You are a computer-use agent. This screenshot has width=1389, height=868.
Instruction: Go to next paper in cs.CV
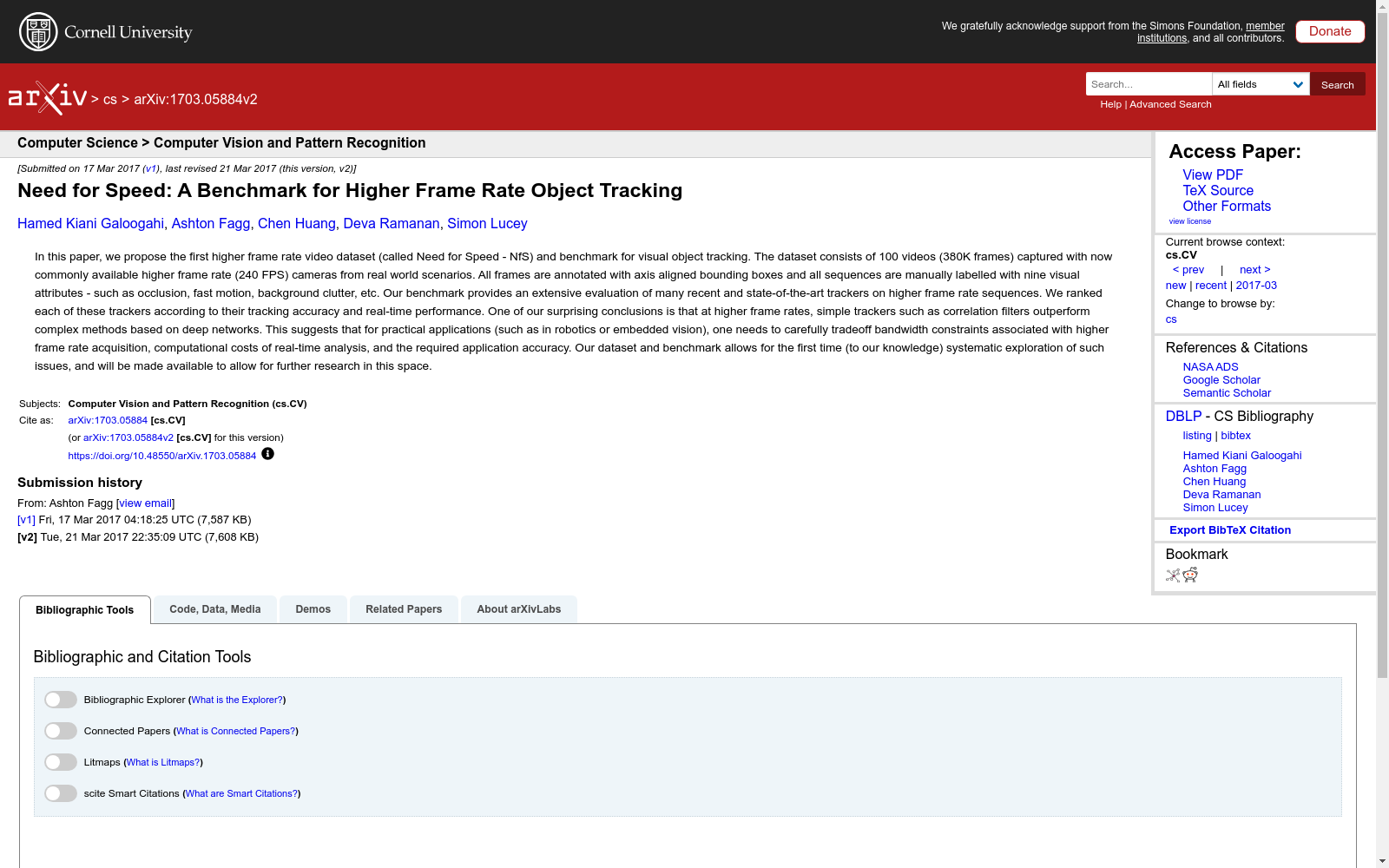click(1255, 270)
